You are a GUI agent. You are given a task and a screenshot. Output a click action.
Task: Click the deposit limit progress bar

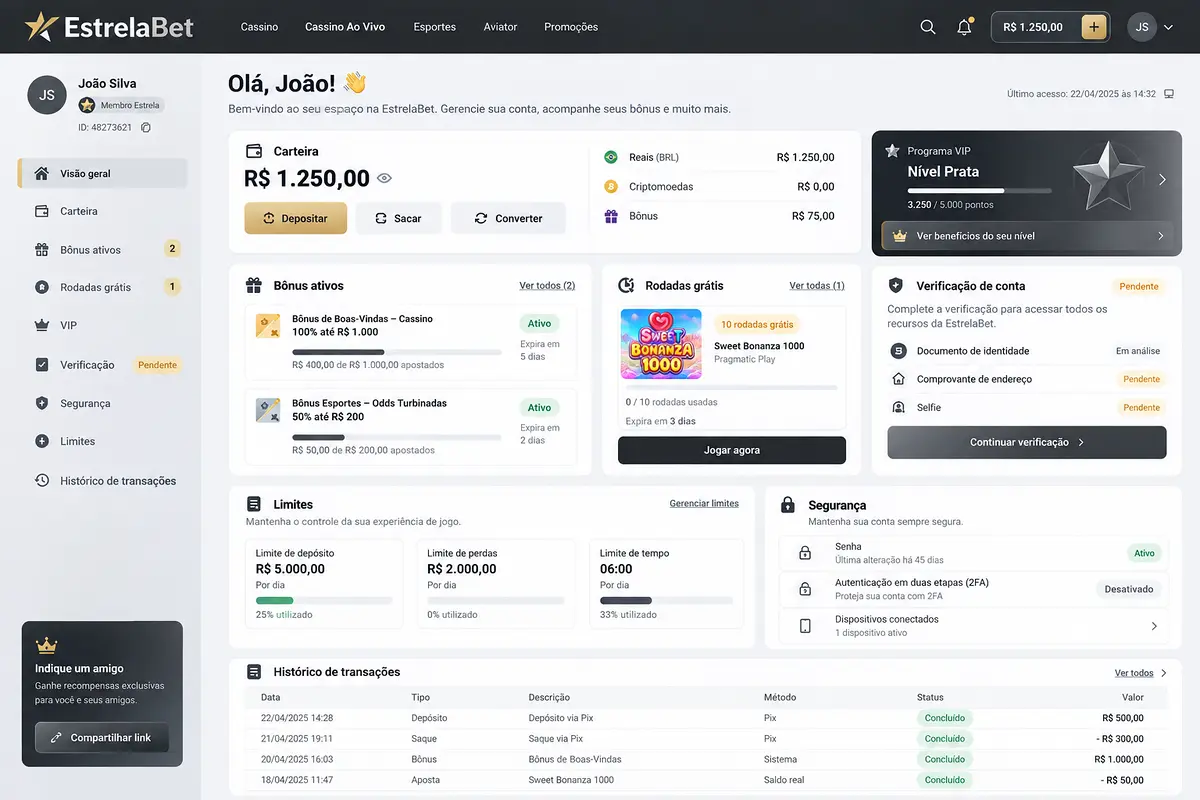pyautogui.click(x=324, y=601)
